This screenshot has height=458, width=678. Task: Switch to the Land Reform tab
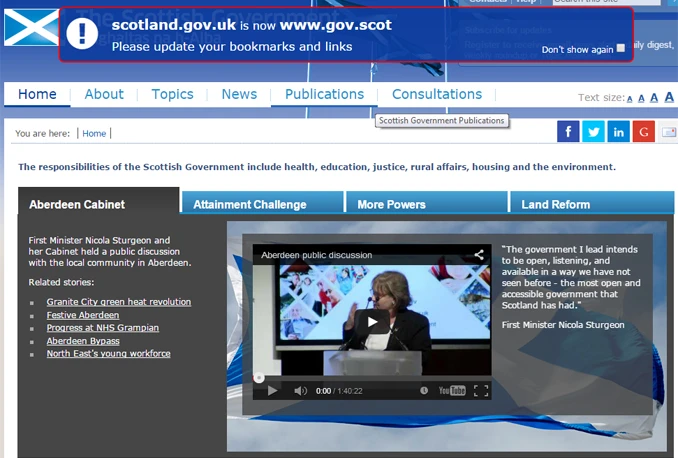[592, 204]
